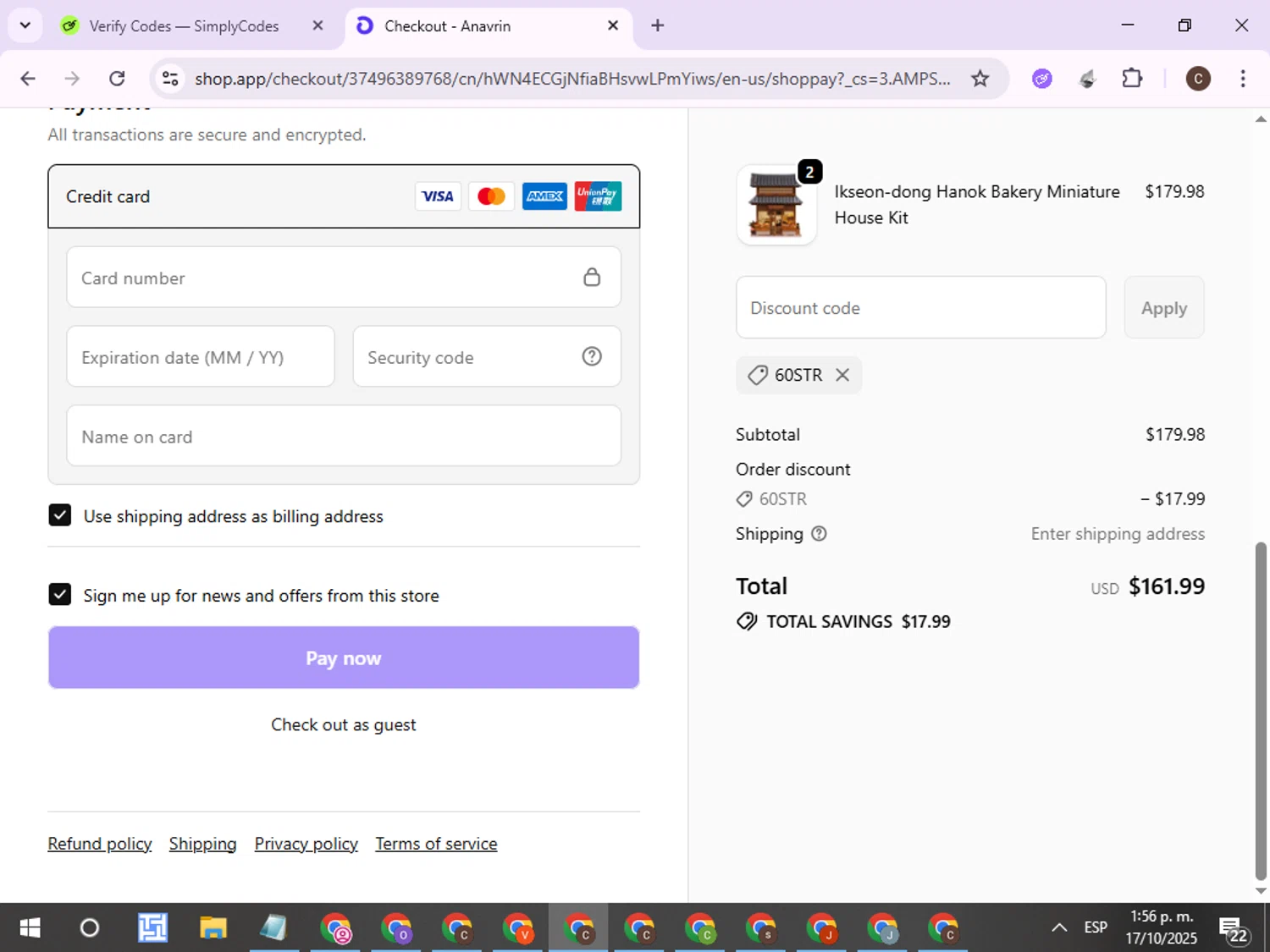Switch ESP keyboard language indicator
1270x952 pixels.
(x=1096, y=928)
